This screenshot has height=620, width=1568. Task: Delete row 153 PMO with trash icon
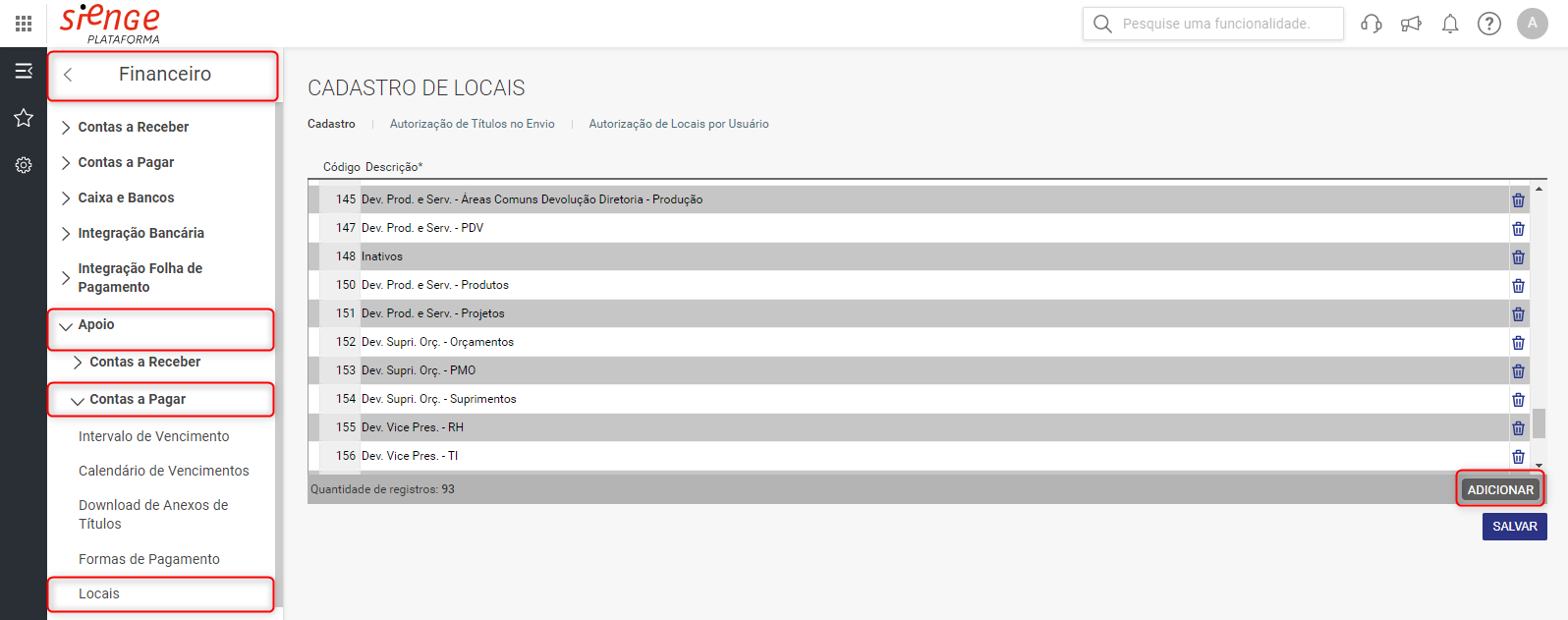[1518, 370]
